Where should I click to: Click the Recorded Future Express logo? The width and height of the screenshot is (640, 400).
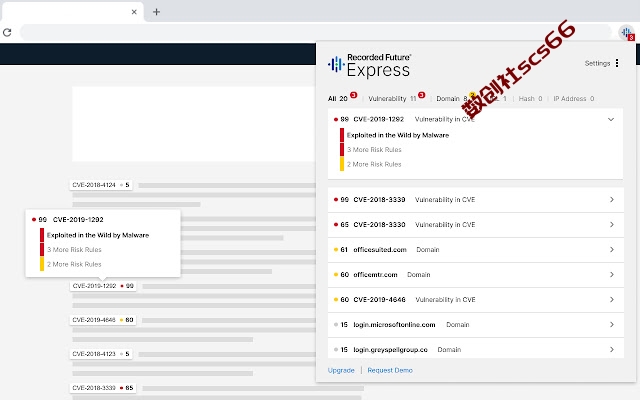(x=369, y=65)
